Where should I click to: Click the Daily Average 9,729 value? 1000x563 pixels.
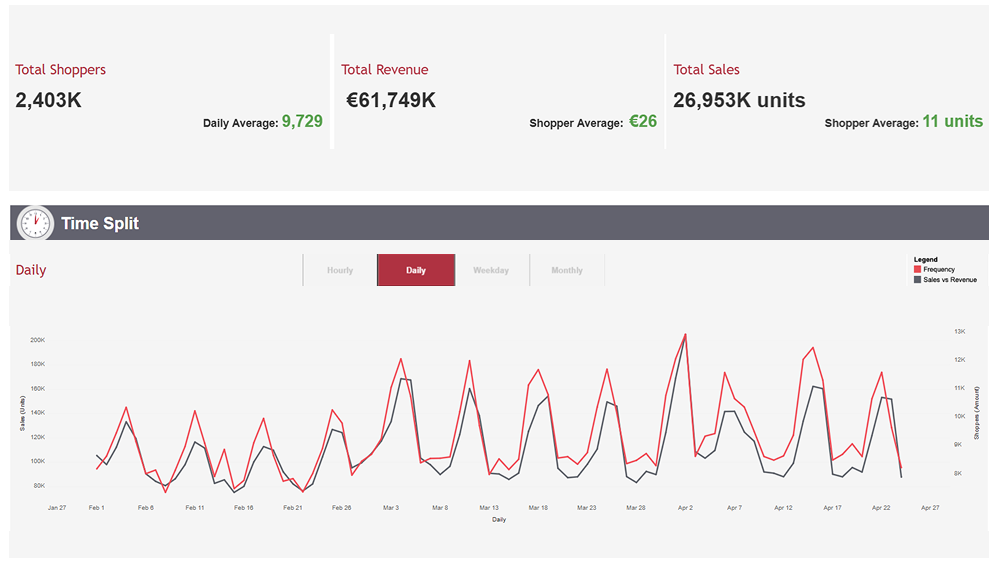click(x=302, y=121)
